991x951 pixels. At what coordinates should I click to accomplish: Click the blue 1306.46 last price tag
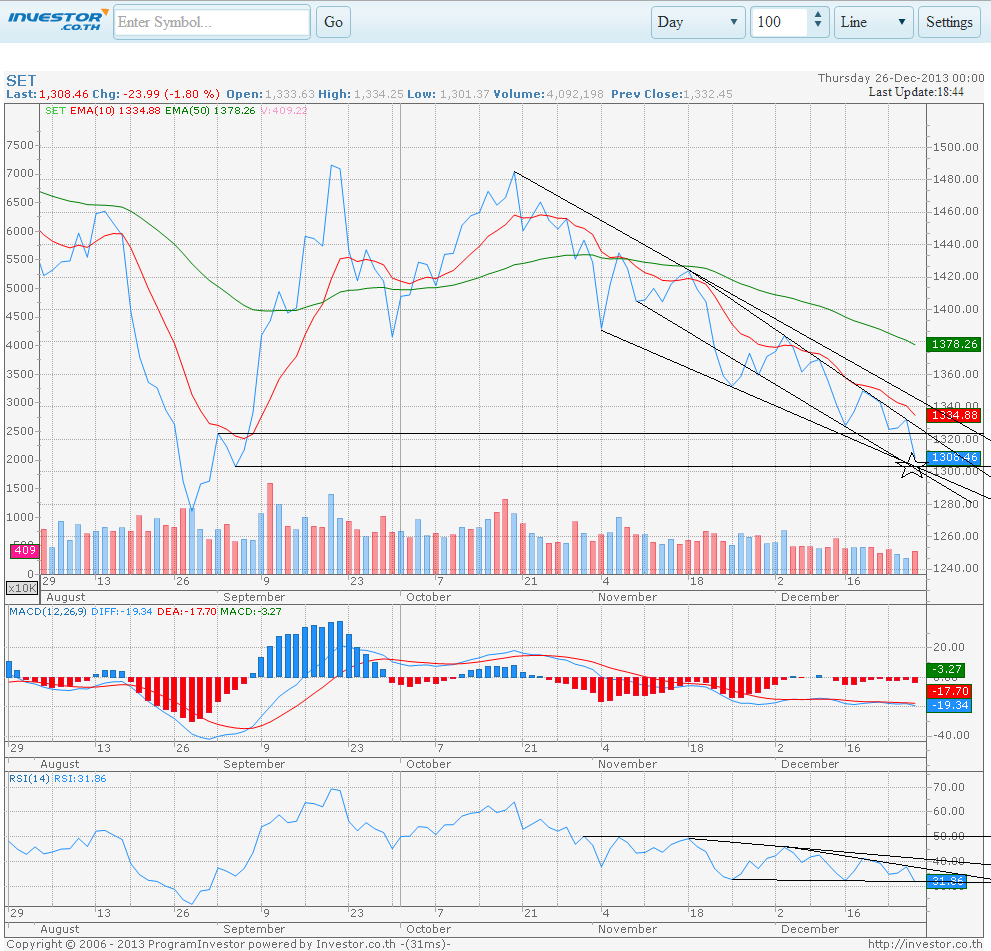[x=953, y=457]
